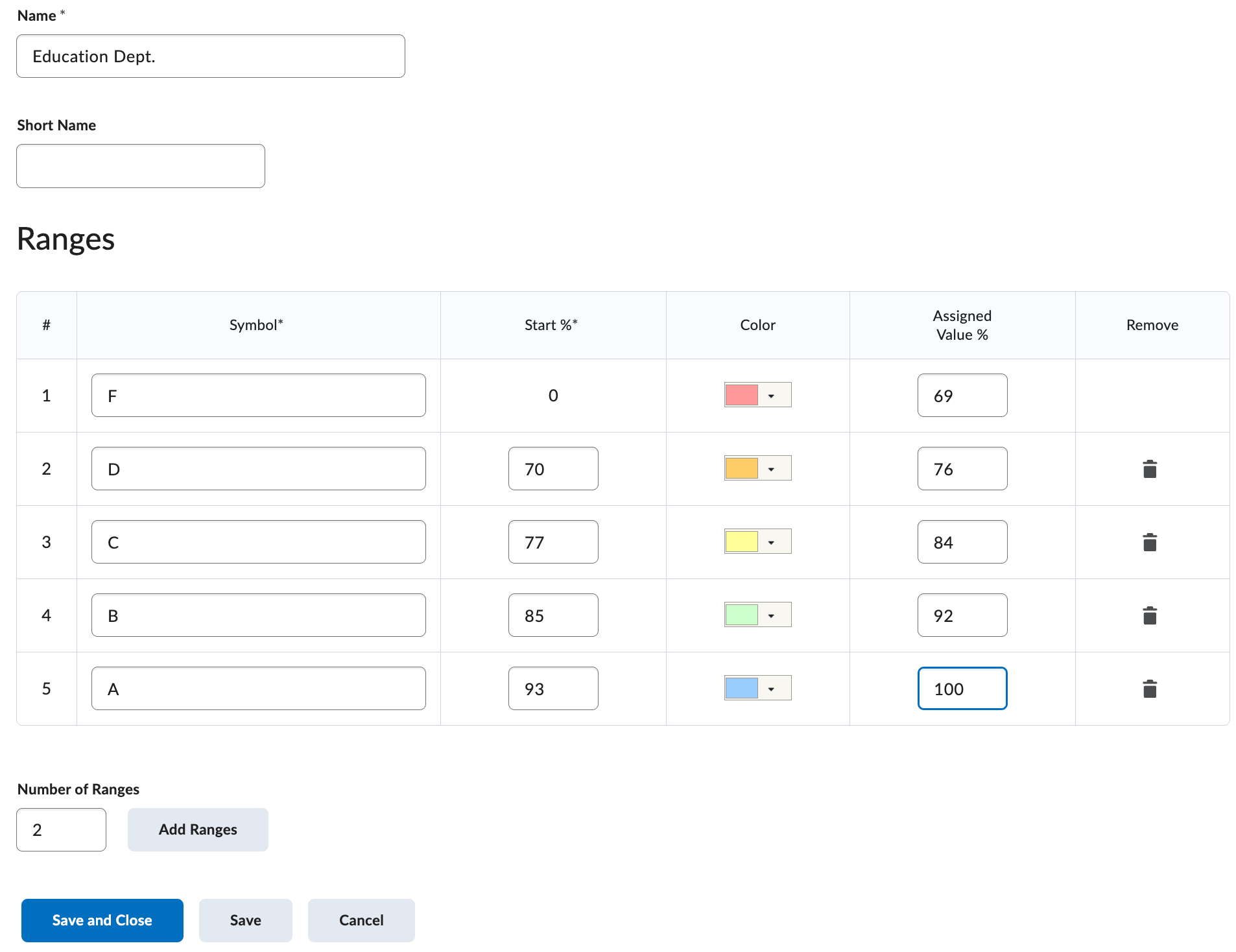Edit the Name field Education Dept.
The image size is (1236, 952).
coord(211,56)
